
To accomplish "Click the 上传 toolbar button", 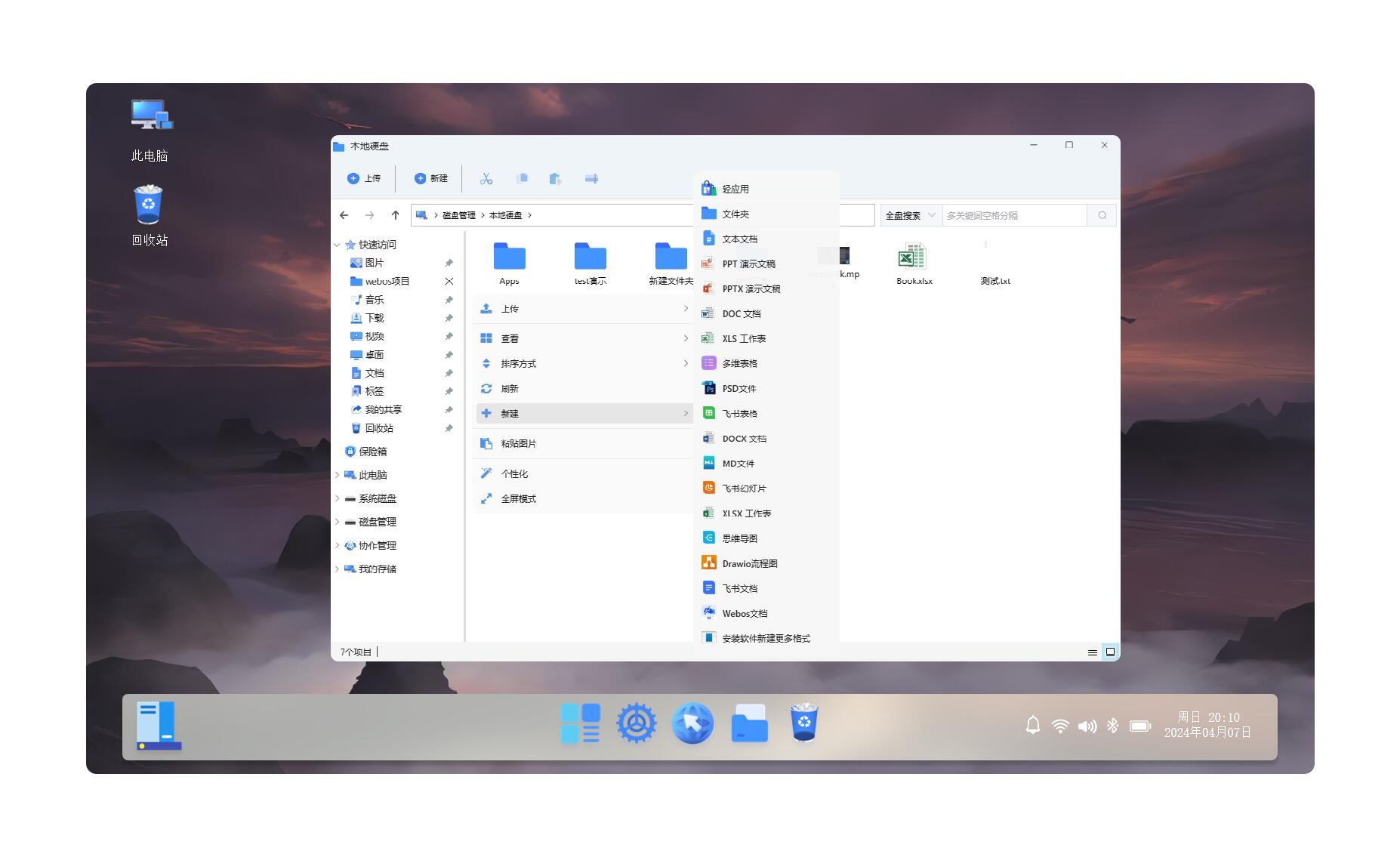I will tap(364, 179).
